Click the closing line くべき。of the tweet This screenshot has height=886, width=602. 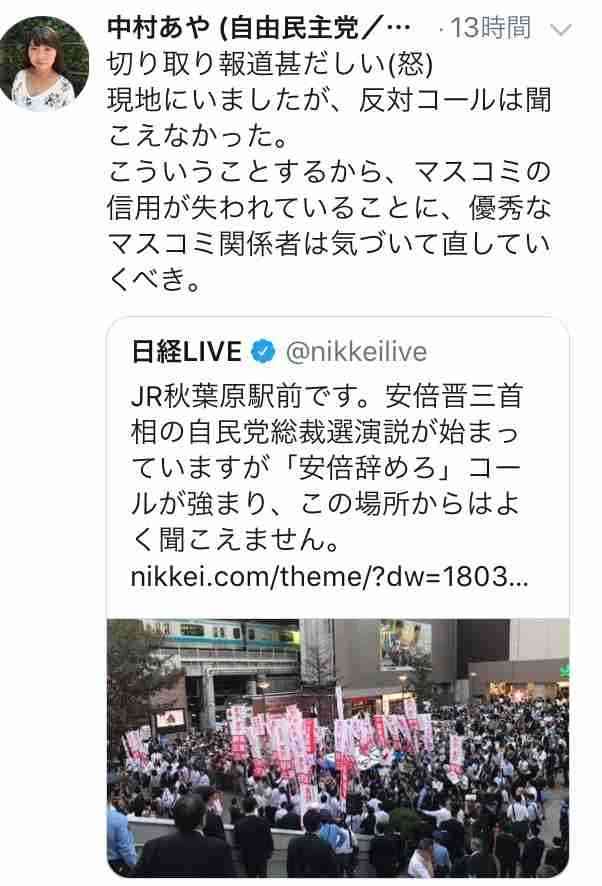click(x=155, y=279)
